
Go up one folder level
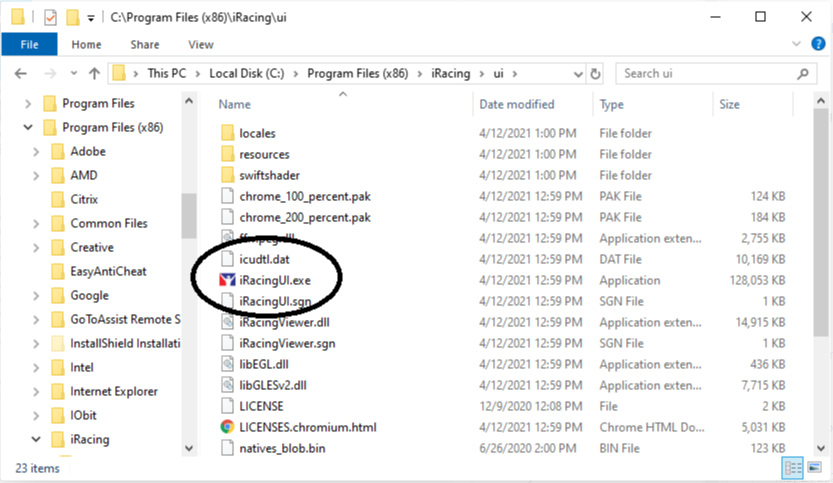point(94,73)
